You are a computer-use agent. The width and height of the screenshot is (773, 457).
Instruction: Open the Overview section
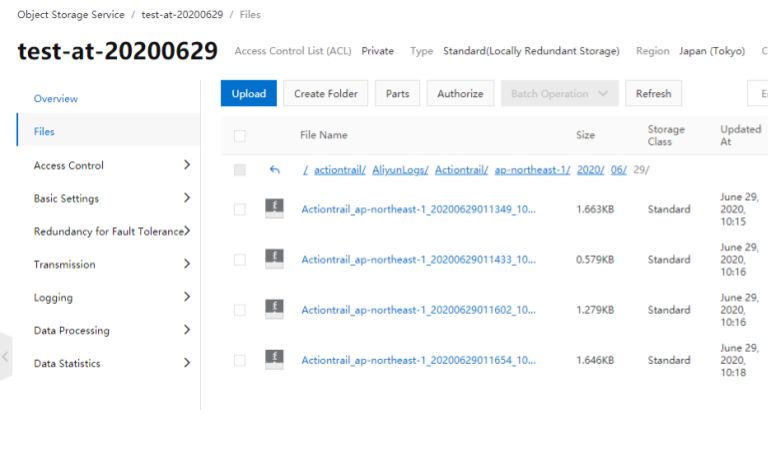coord(56,99)
